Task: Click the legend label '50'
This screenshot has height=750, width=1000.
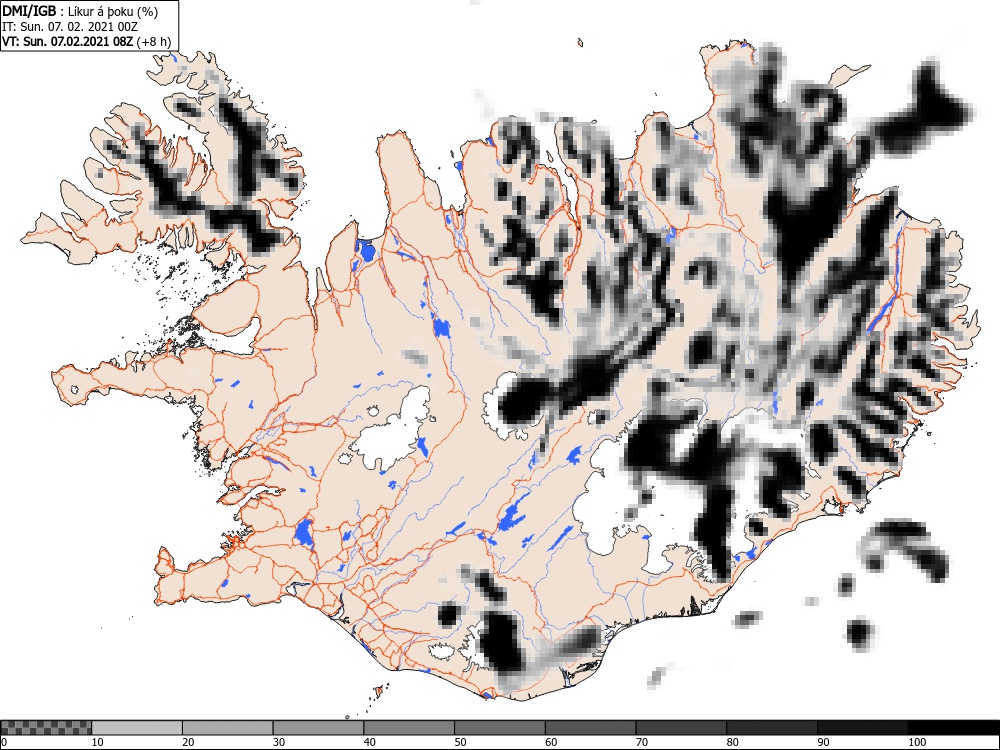Action: coord(460,742)
